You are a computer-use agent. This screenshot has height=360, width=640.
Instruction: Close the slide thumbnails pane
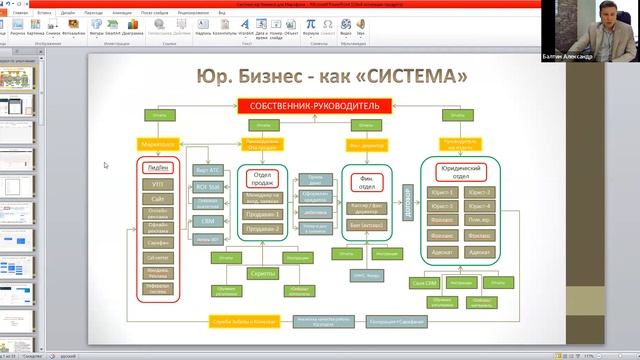40,51
